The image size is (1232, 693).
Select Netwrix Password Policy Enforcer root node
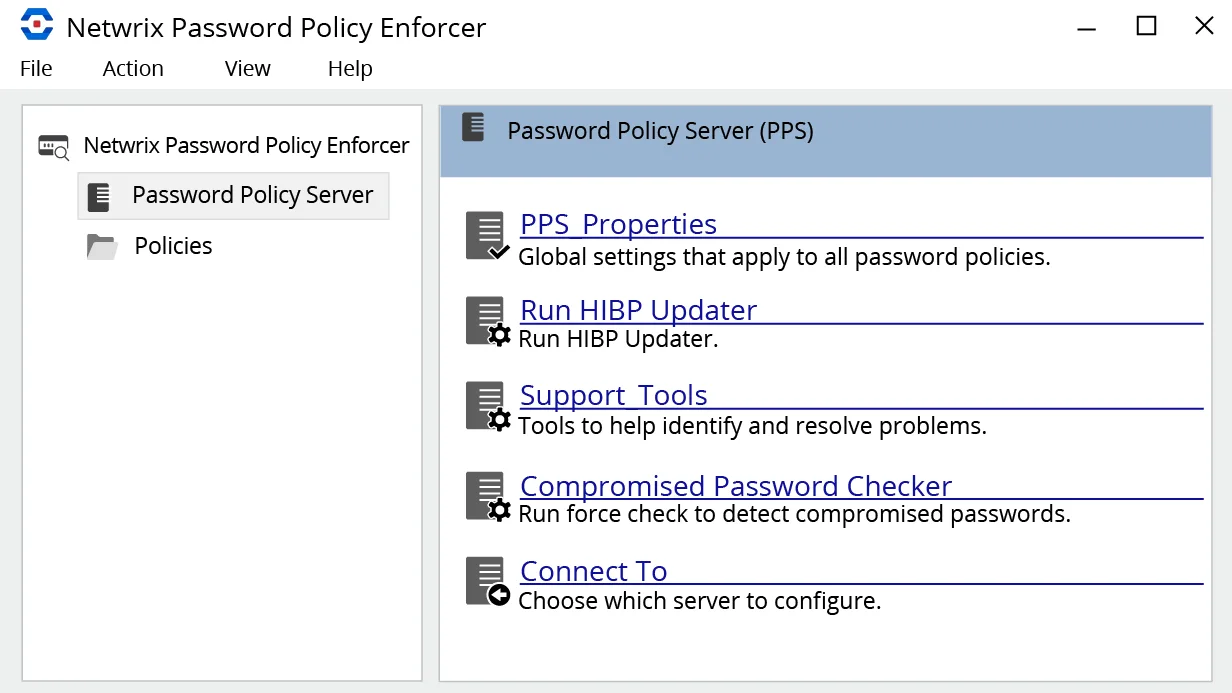click(246, 146)
